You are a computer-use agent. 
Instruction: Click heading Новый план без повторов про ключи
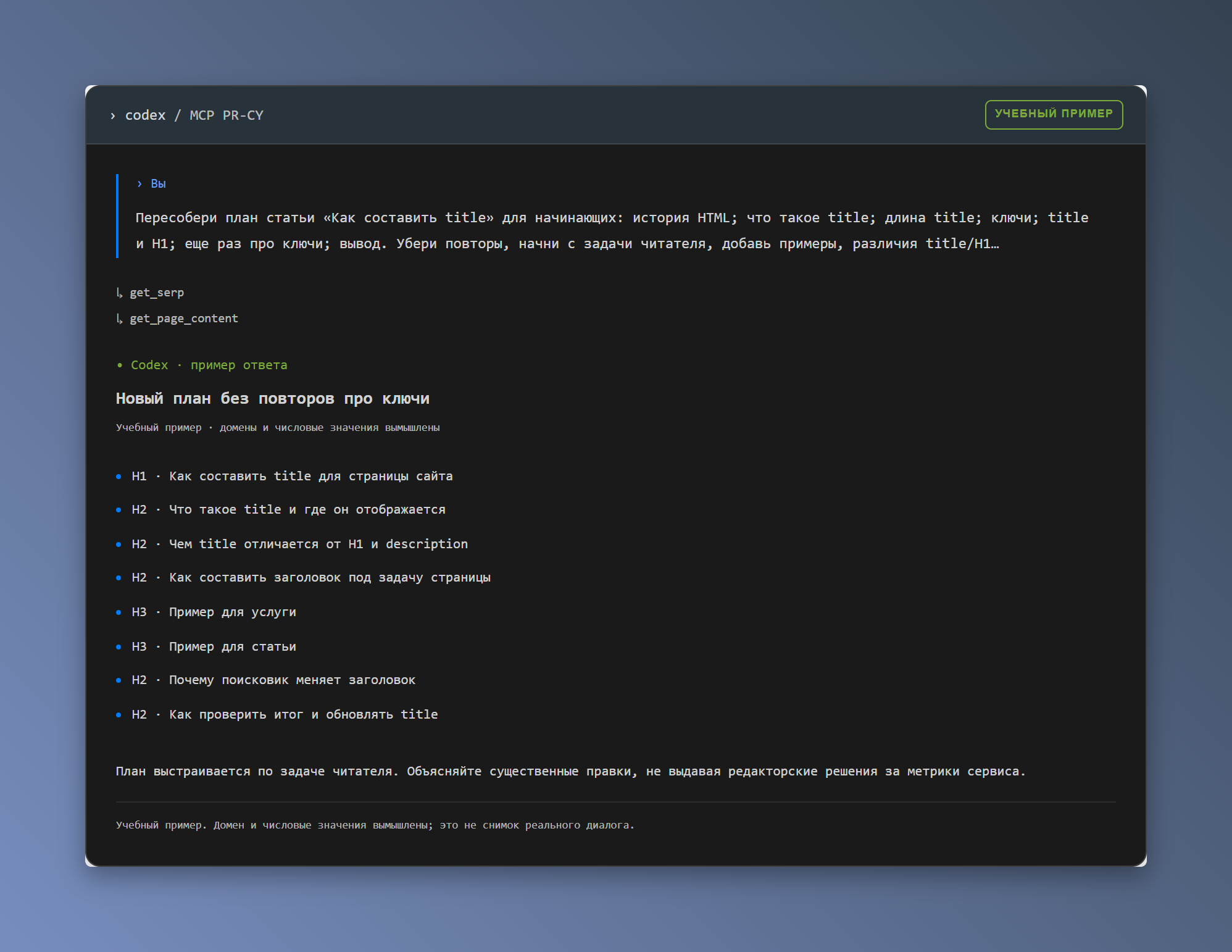[272, 399]
